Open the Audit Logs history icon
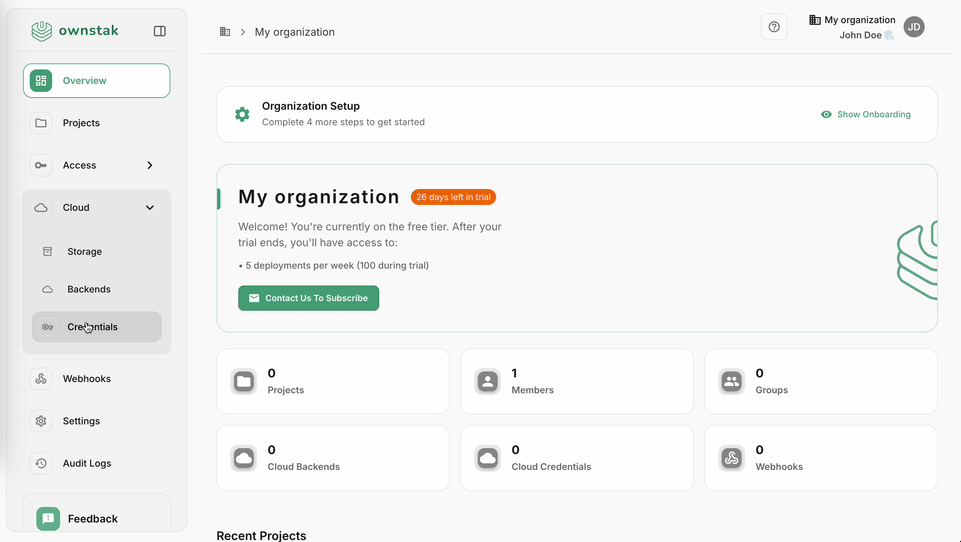Image resolution: width=961 pixels, height=542 pixels. click(x=41, y=463)
